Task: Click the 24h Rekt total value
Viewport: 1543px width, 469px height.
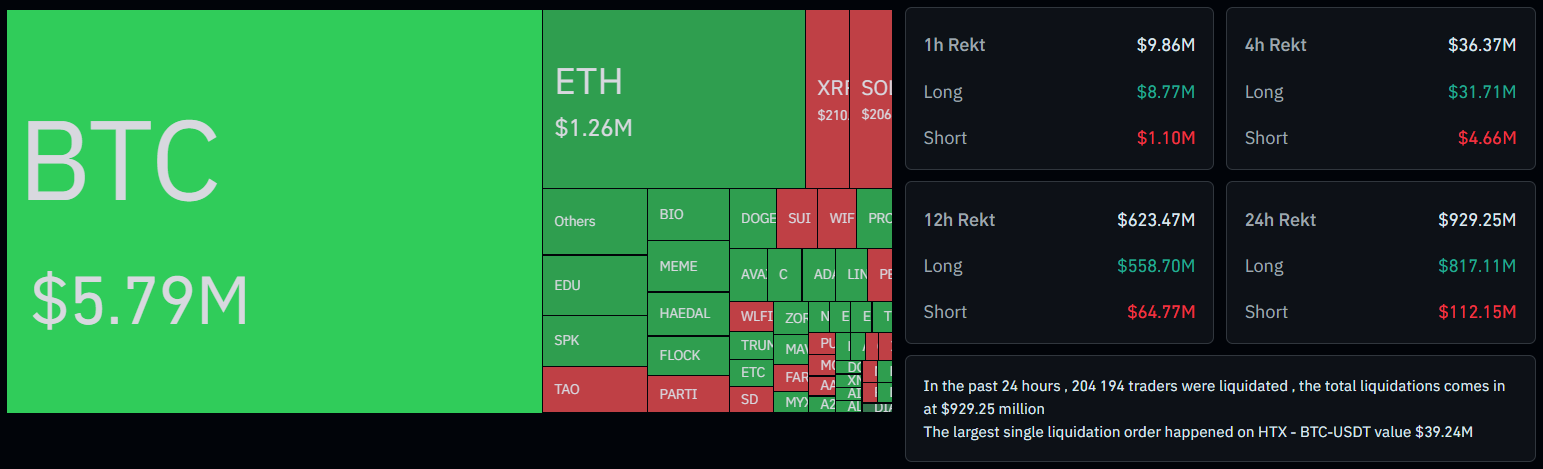Action: (1476, 220)
